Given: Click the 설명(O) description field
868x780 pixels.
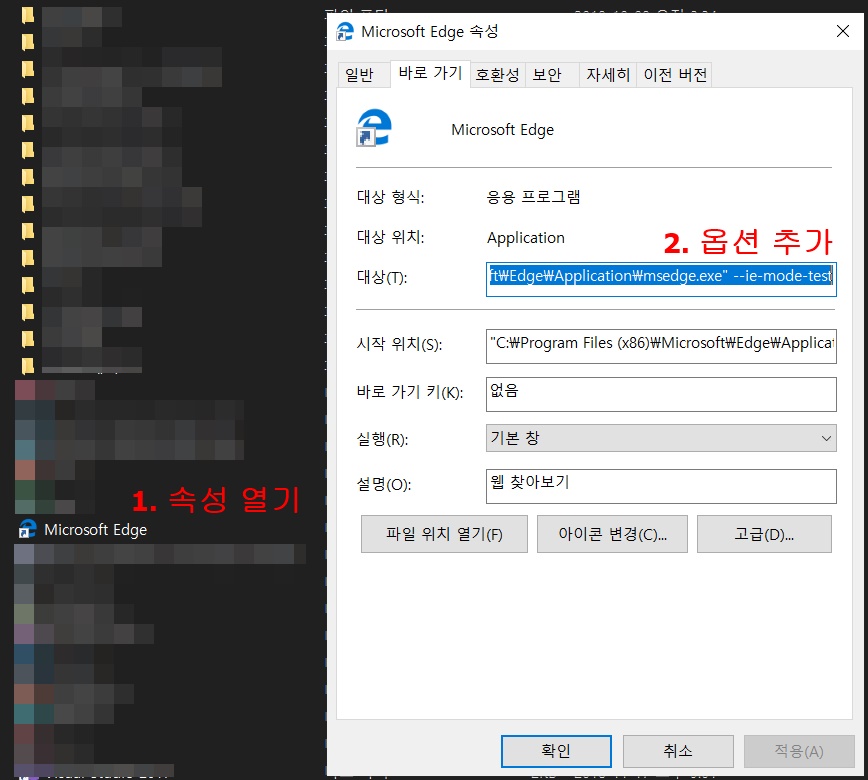Looking at the screenshot, I should tap(661, 486).
